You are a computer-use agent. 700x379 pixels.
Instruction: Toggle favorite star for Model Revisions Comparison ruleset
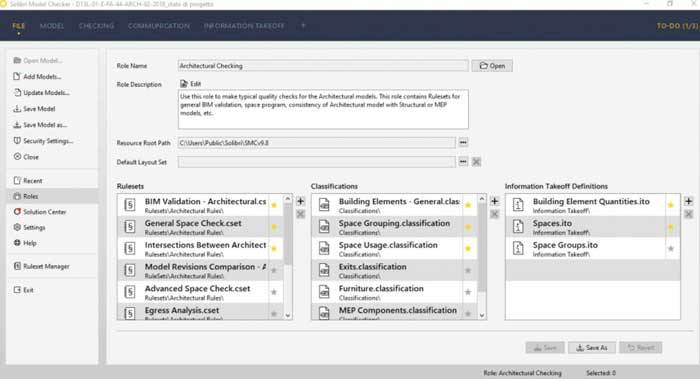point(274,271)
